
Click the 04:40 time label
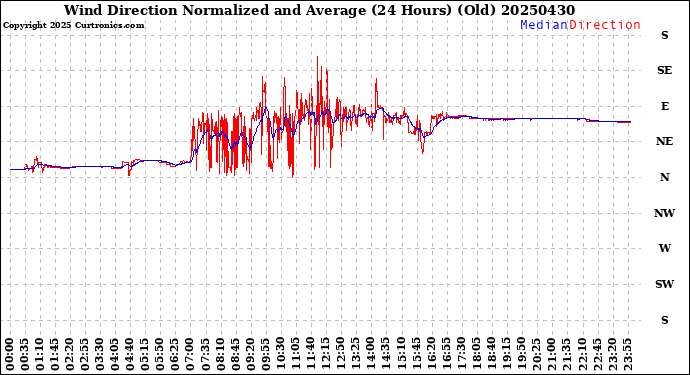pos(130,354)
